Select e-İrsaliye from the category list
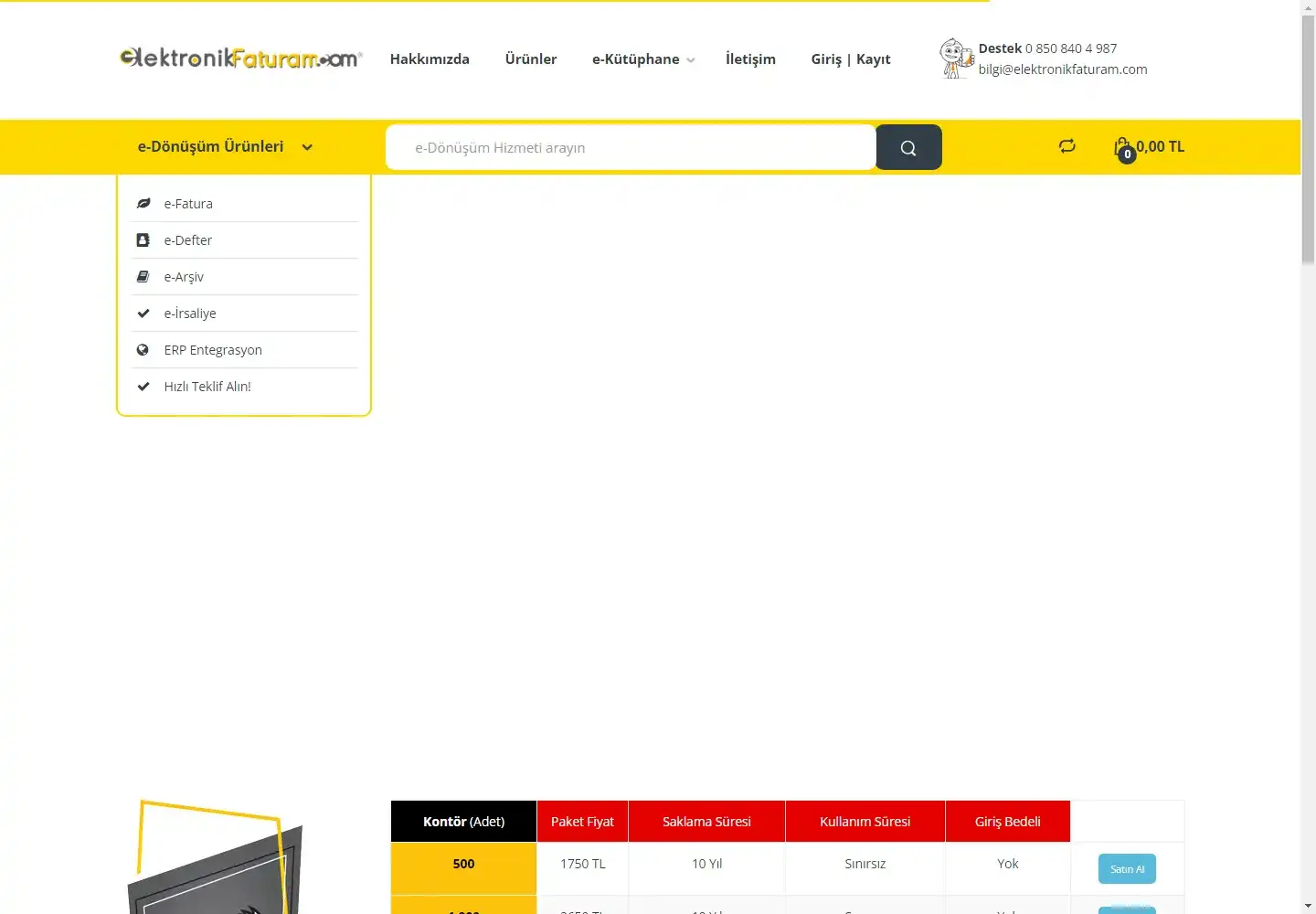This screenshot has height=914, width=1316. pos(190,314)
